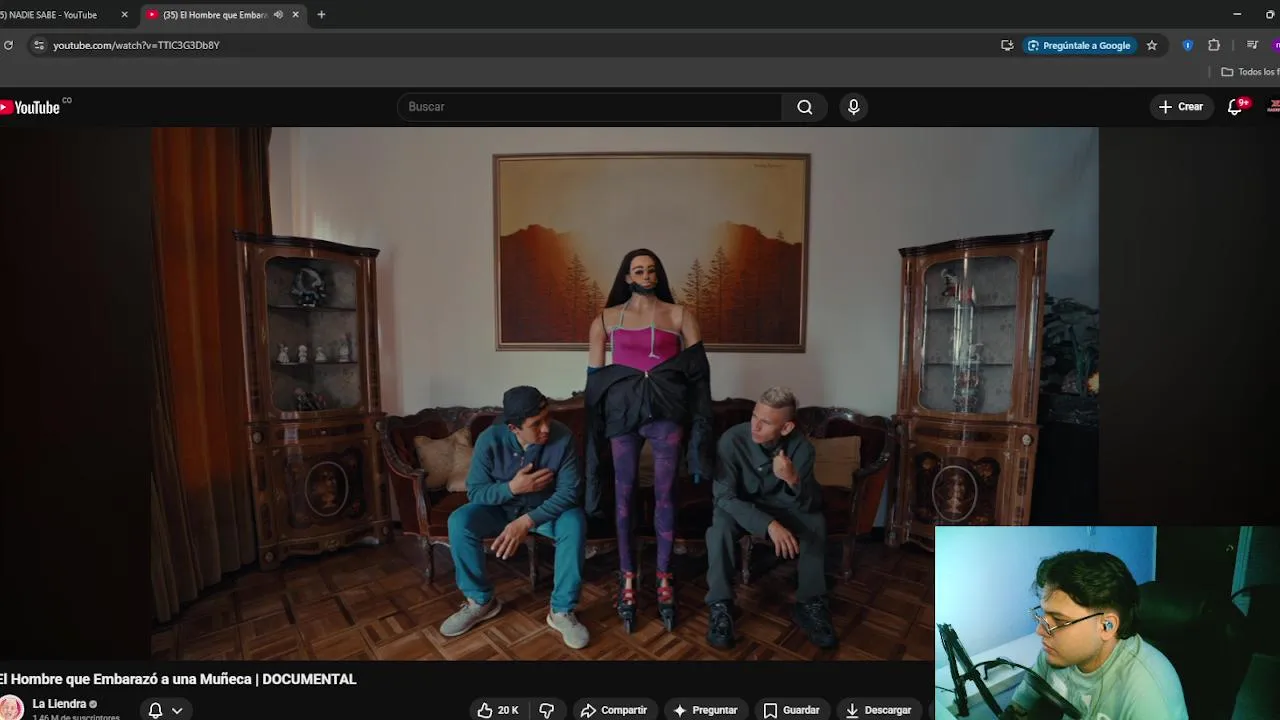Open the browser extensions puzzle icon
Viewport: 1280px width, 720px height.
point(1214,45)
